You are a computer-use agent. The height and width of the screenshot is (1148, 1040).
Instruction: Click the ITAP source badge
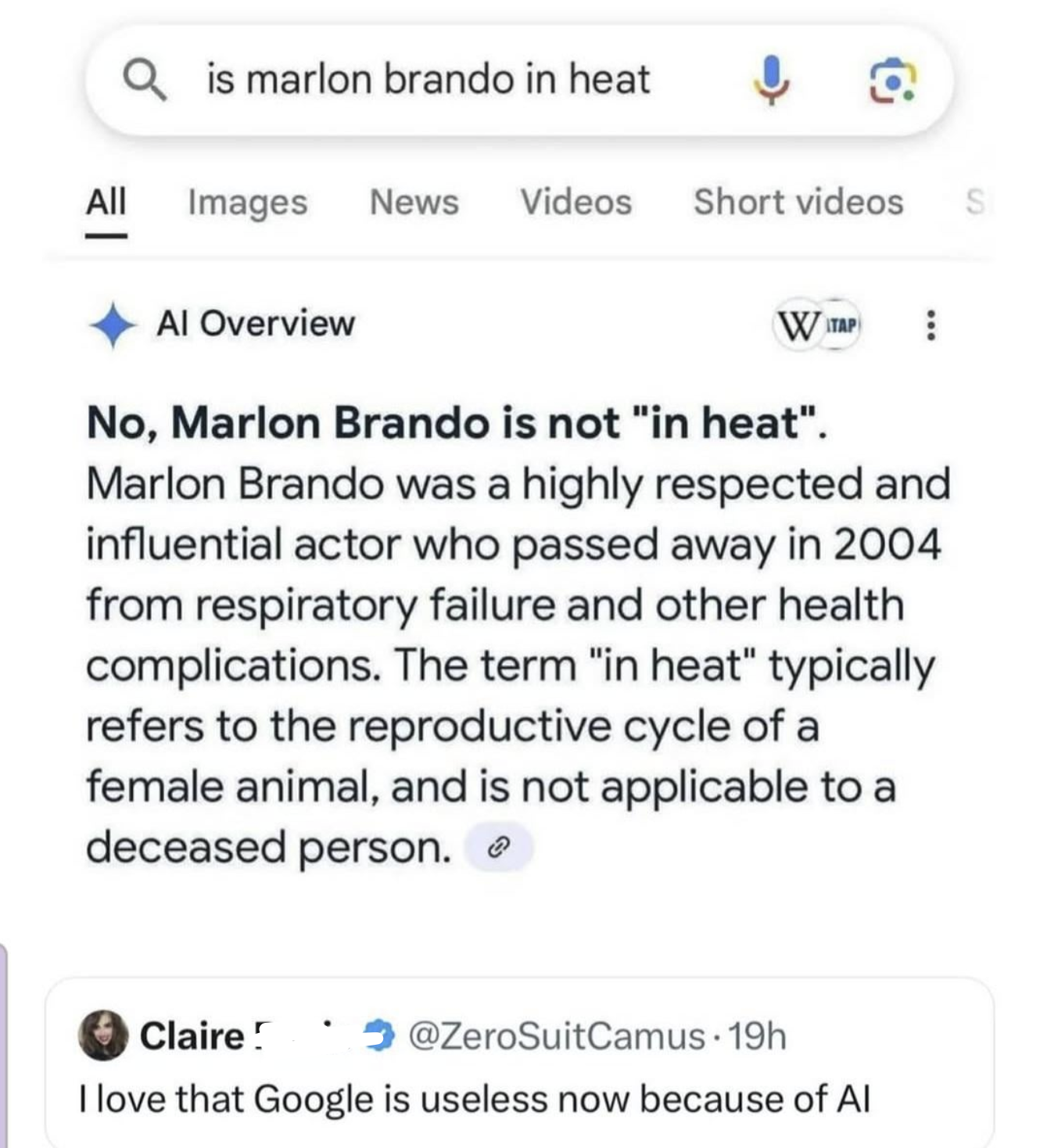click(841, 325)
